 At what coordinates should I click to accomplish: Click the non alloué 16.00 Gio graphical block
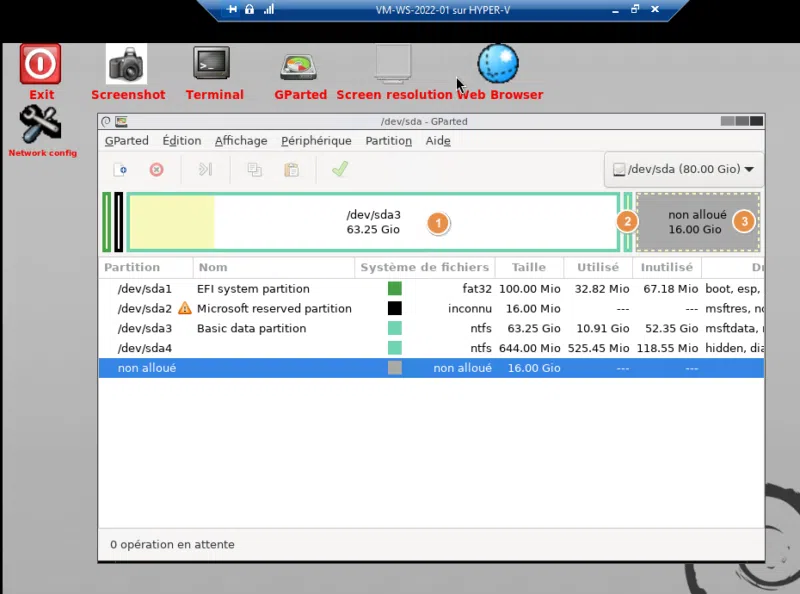[x=697, y=222]
